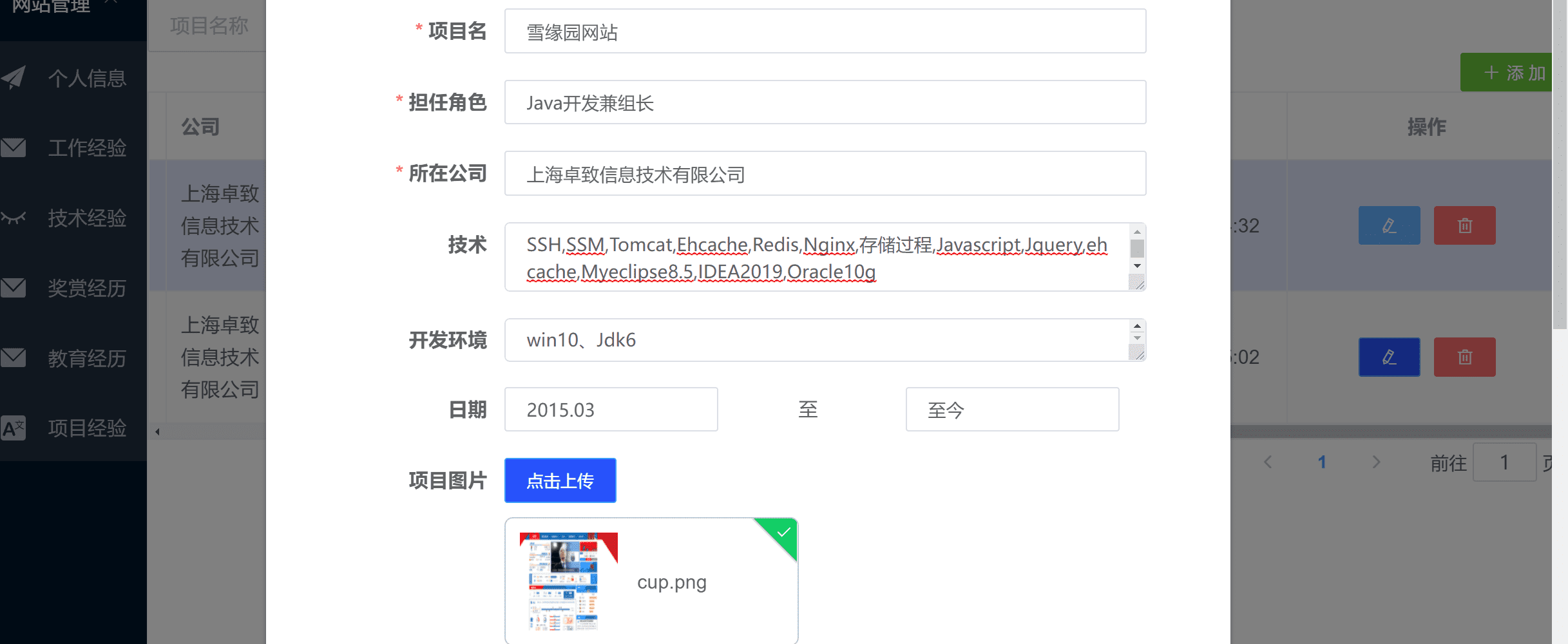This screenshot has width=1568, height=644.
Task: Click the eye icon beside 技术经验
Action: 14,218
